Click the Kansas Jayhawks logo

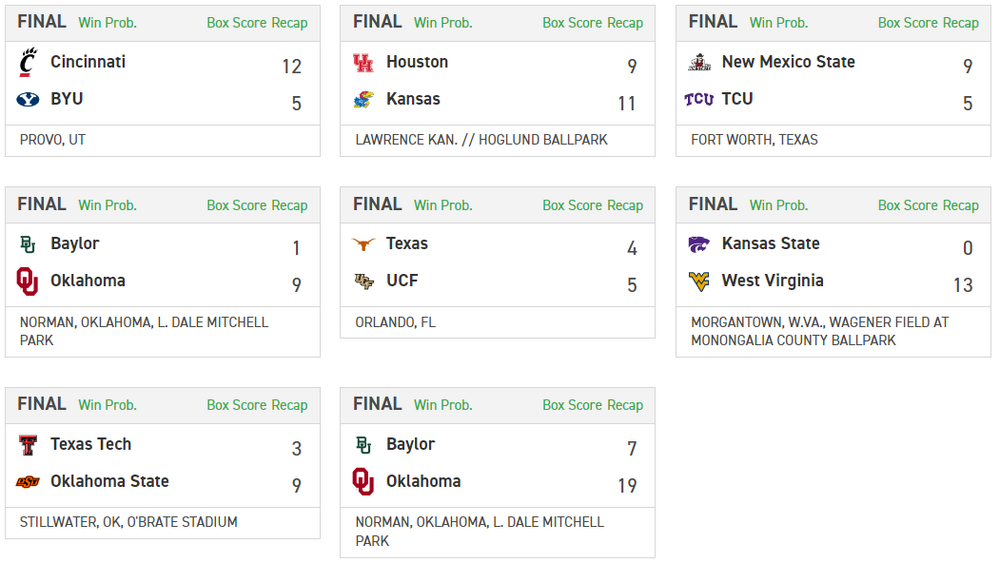[363, 99]
